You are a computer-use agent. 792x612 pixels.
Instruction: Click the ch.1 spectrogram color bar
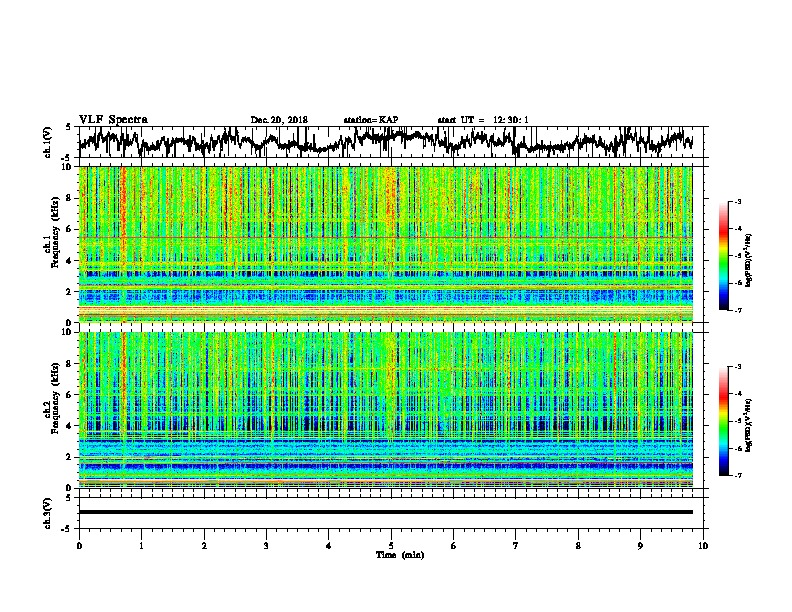tap(723, 256)
